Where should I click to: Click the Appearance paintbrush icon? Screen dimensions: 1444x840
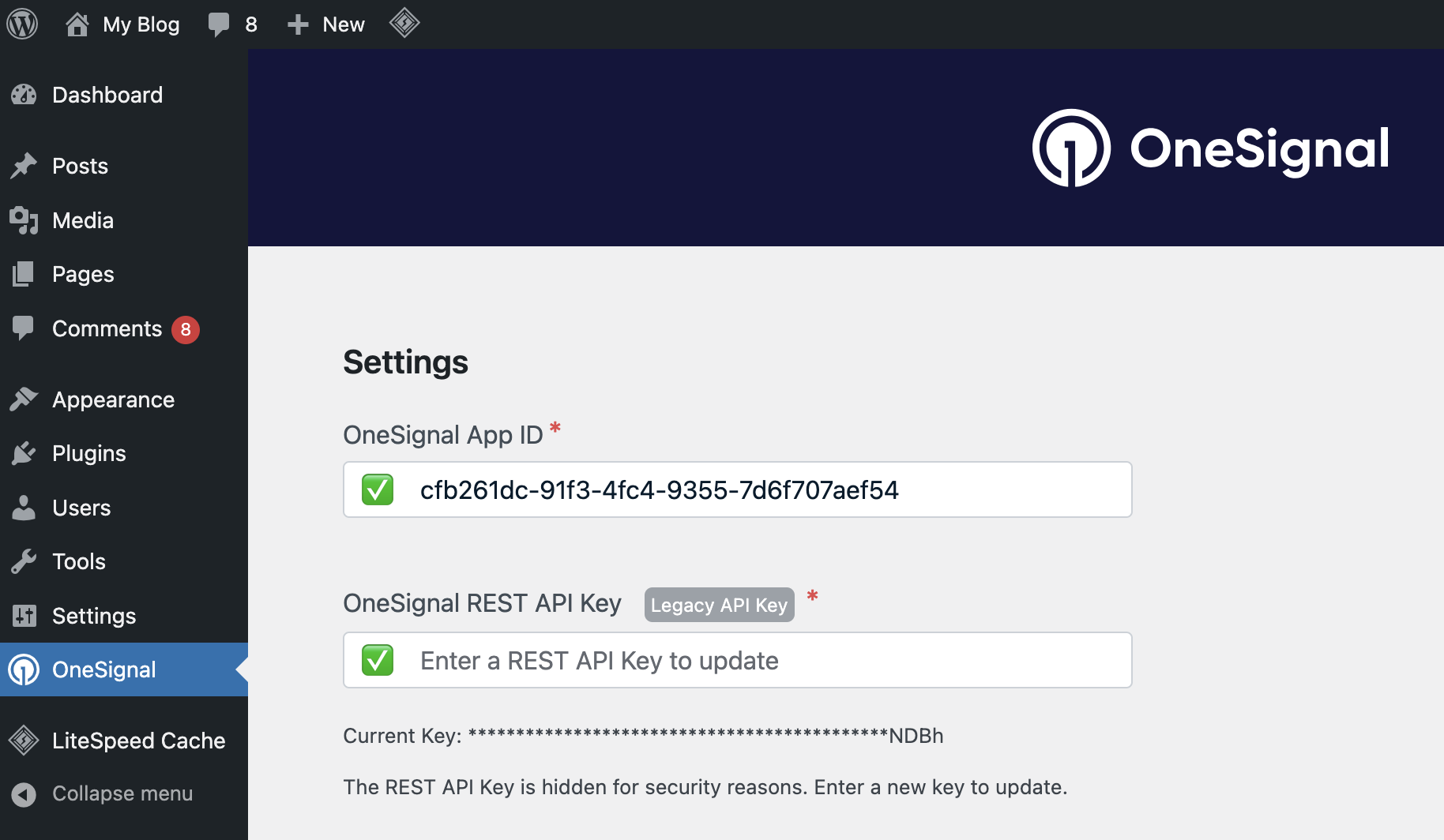click(24, 399)
